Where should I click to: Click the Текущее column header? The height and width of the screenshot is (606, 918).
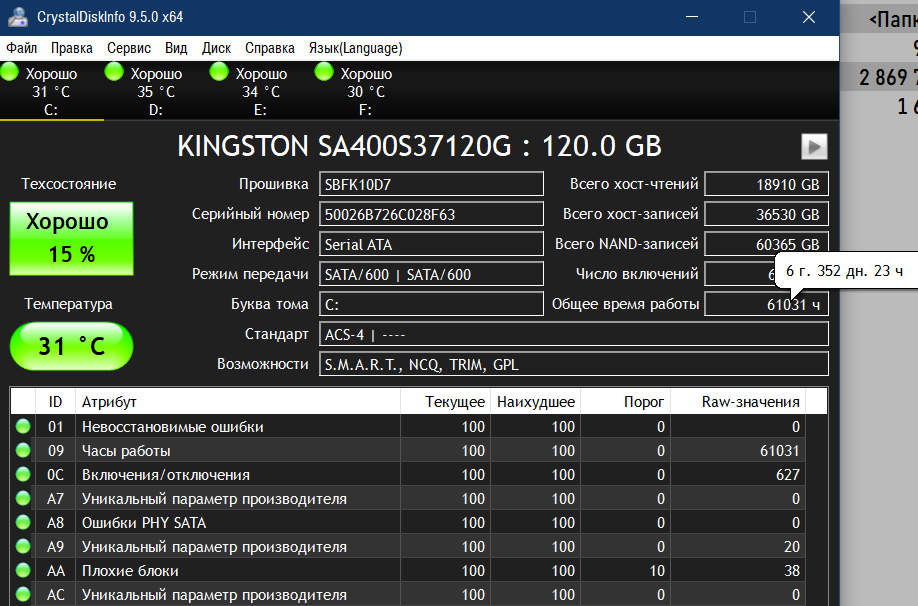(x=446, y=402)
